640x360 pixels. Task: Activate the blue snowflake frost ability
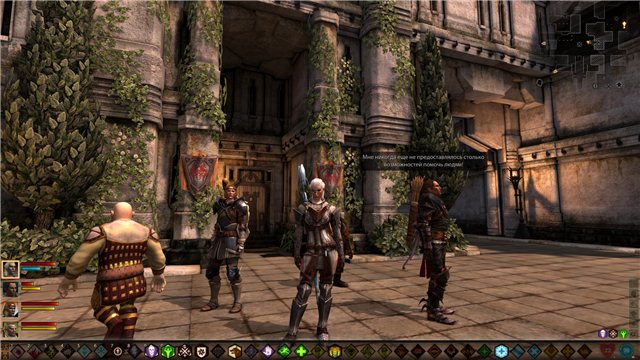[x=501, y=351]
